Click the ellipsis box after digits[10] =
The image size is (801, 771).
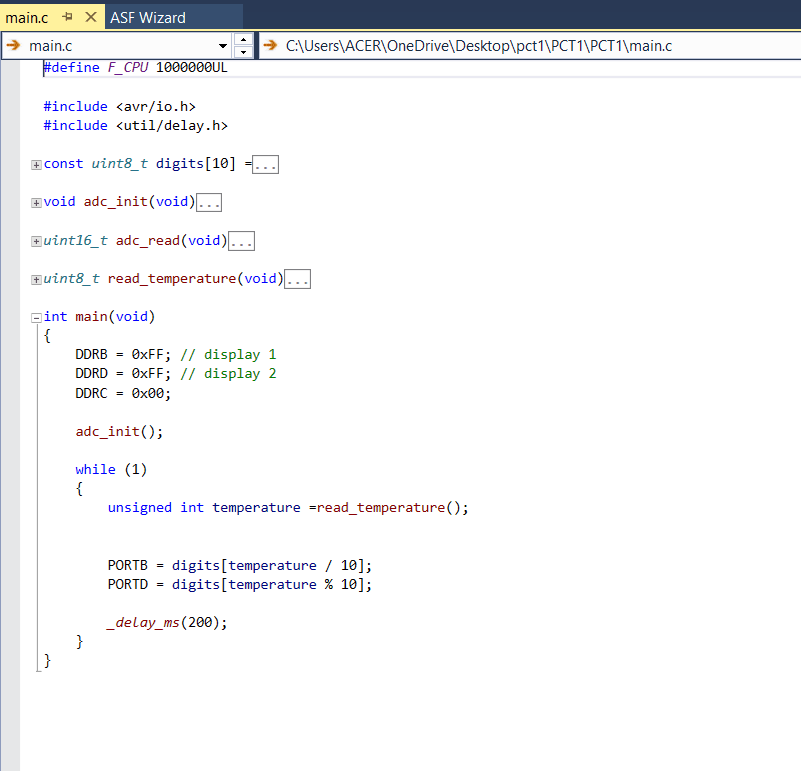266,165
